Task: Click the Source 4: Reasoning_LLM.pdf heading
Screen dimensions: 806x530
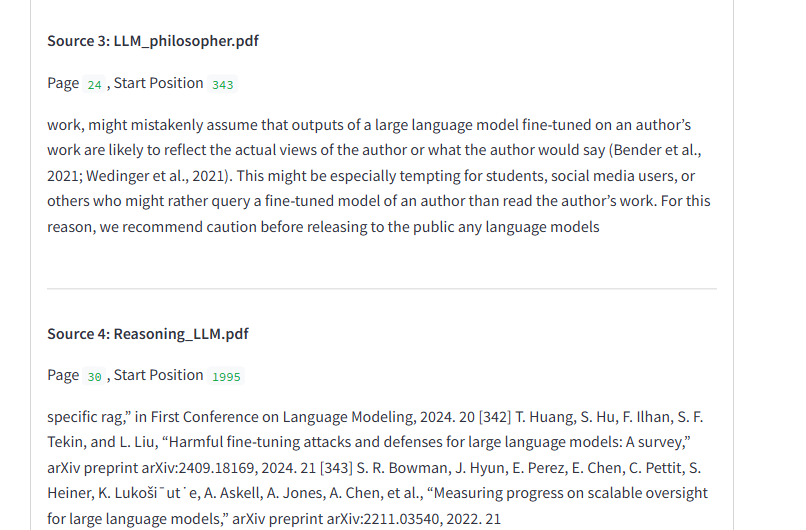Action: 147,333
